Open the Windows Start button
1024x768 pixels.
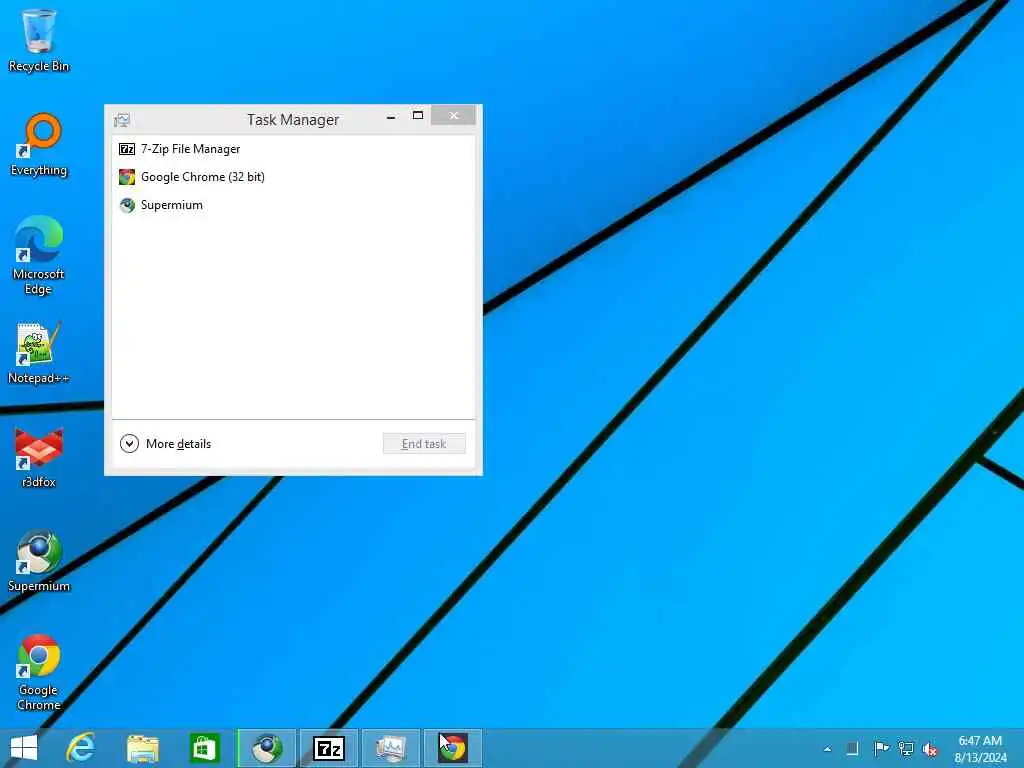(x=24, y=748)
